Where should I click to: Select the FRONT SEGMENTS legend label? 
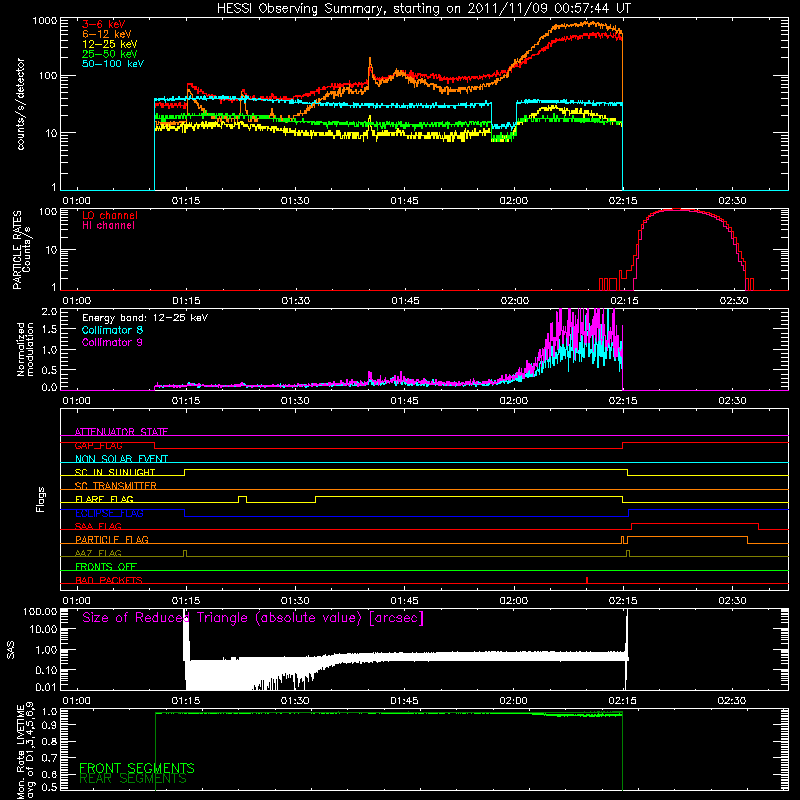(x=137, y=768)
